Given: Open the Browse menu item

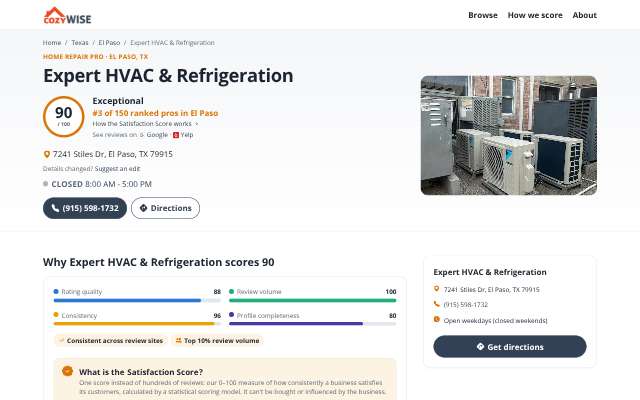Looking at the screenshot, I should pyautogui.click(x=483, y=15).
